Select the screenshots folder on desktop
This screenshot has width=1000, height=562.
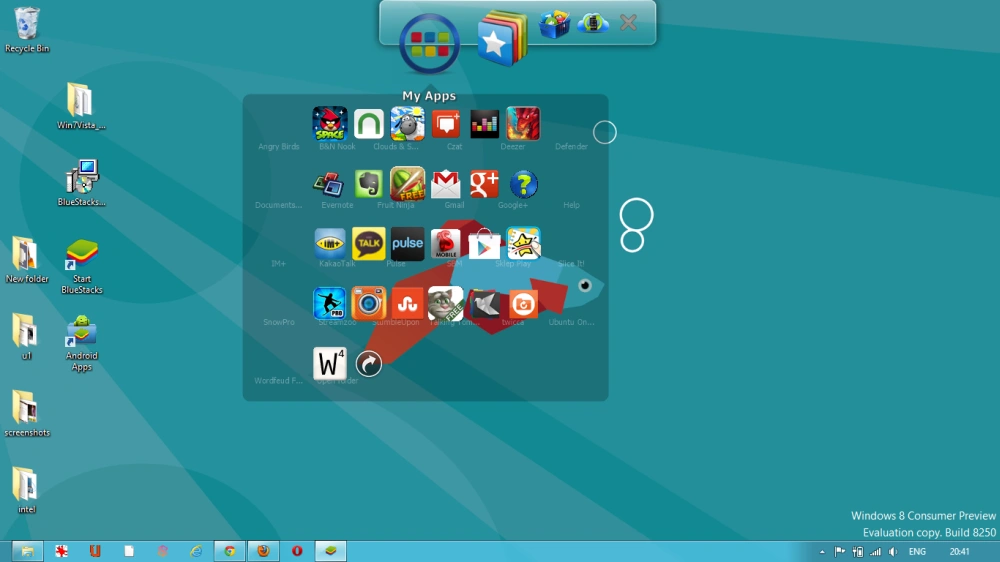pos(27,413)
